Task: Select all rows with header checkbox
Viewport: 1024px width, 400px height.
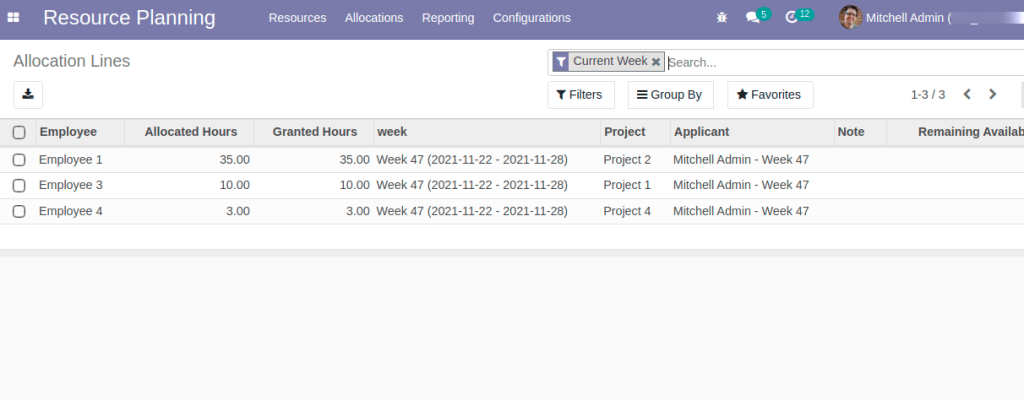Action: (19, 133)
